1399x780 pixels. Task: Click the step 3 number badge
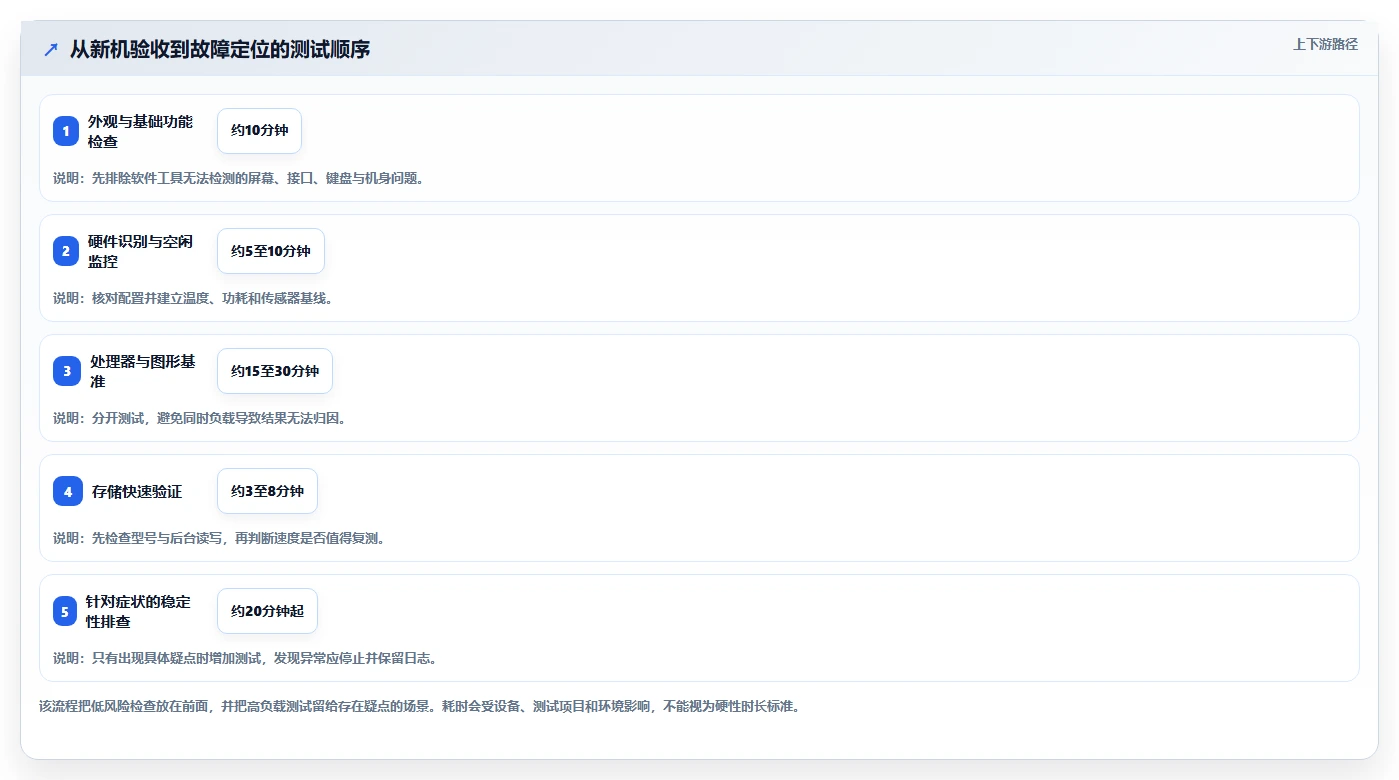(67, 371)
